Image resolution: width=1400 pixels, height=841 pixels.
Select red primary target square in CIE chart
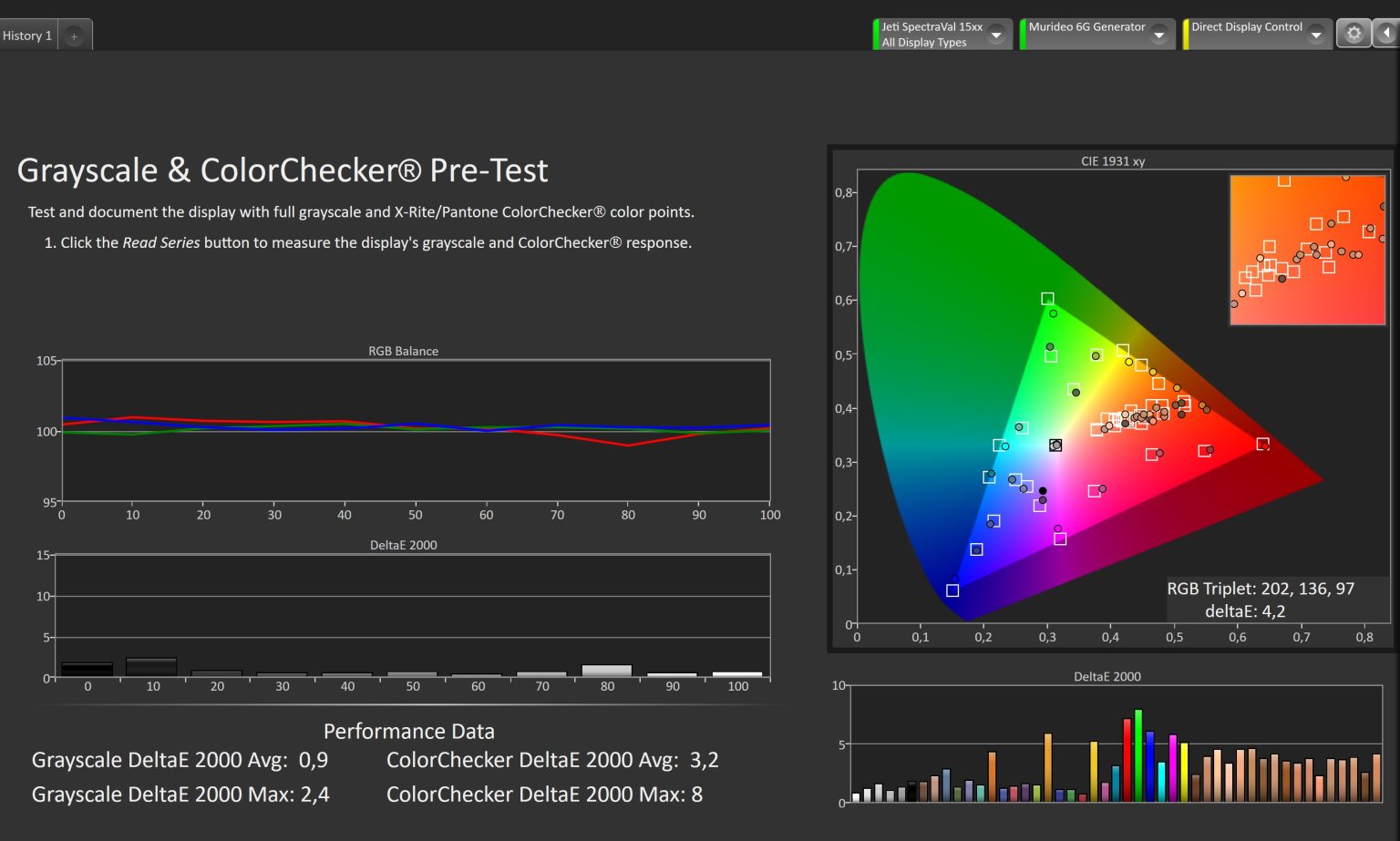pyautogui.click(x=1262, y=445)
